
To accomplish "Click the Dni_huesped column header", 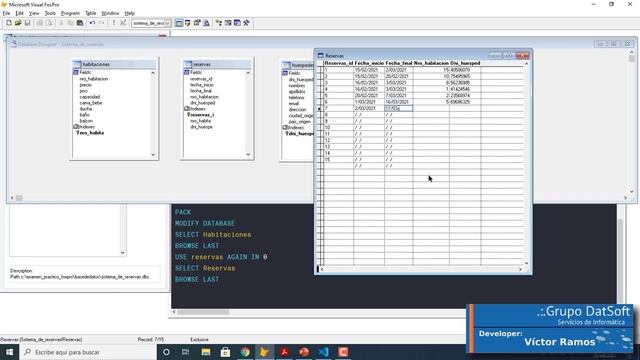I will coord(465,63).
